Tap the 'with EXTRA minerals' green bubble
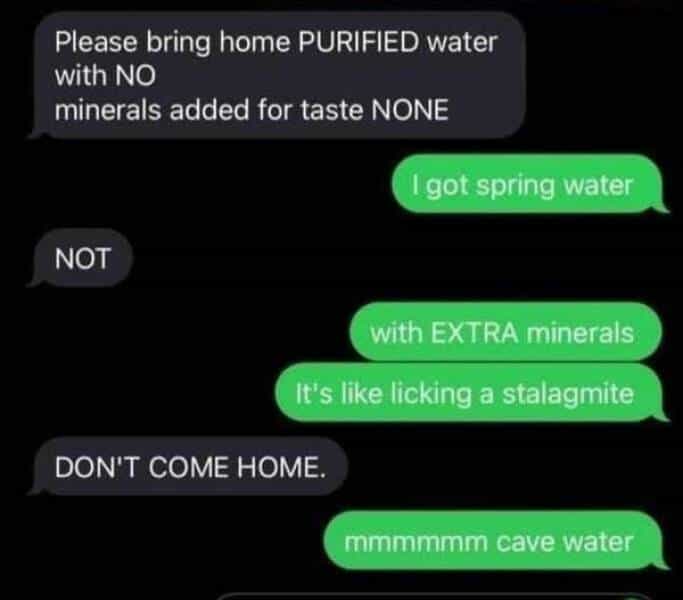 [505, 332]
